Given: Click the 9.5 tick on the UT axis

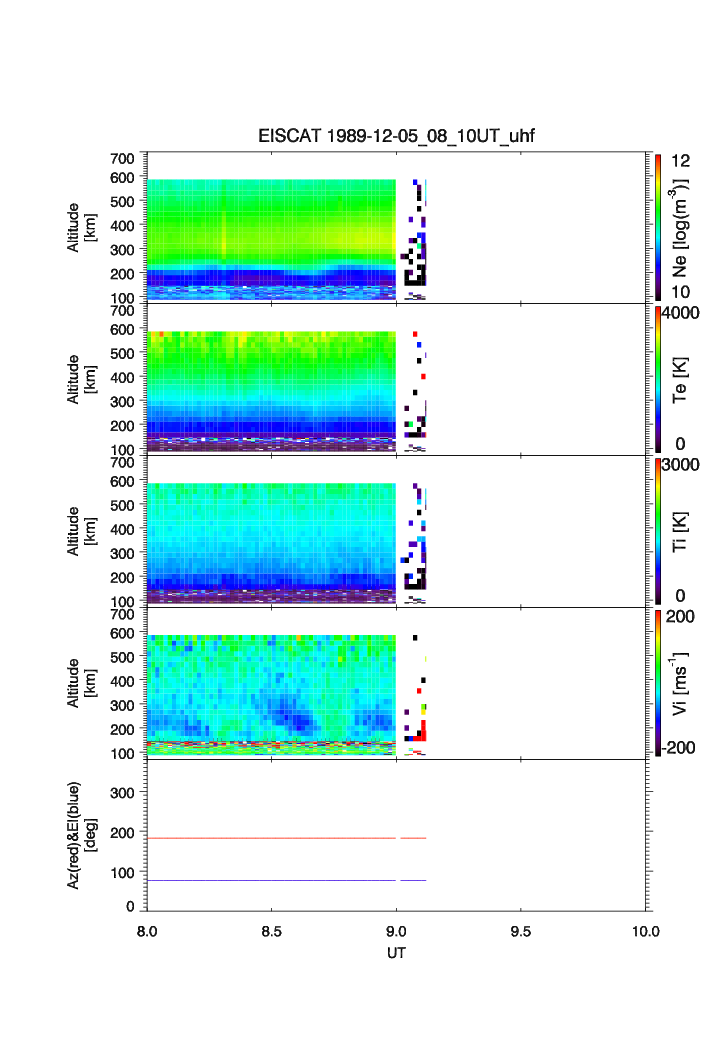Looking at the screenshot, I should 522,931.
